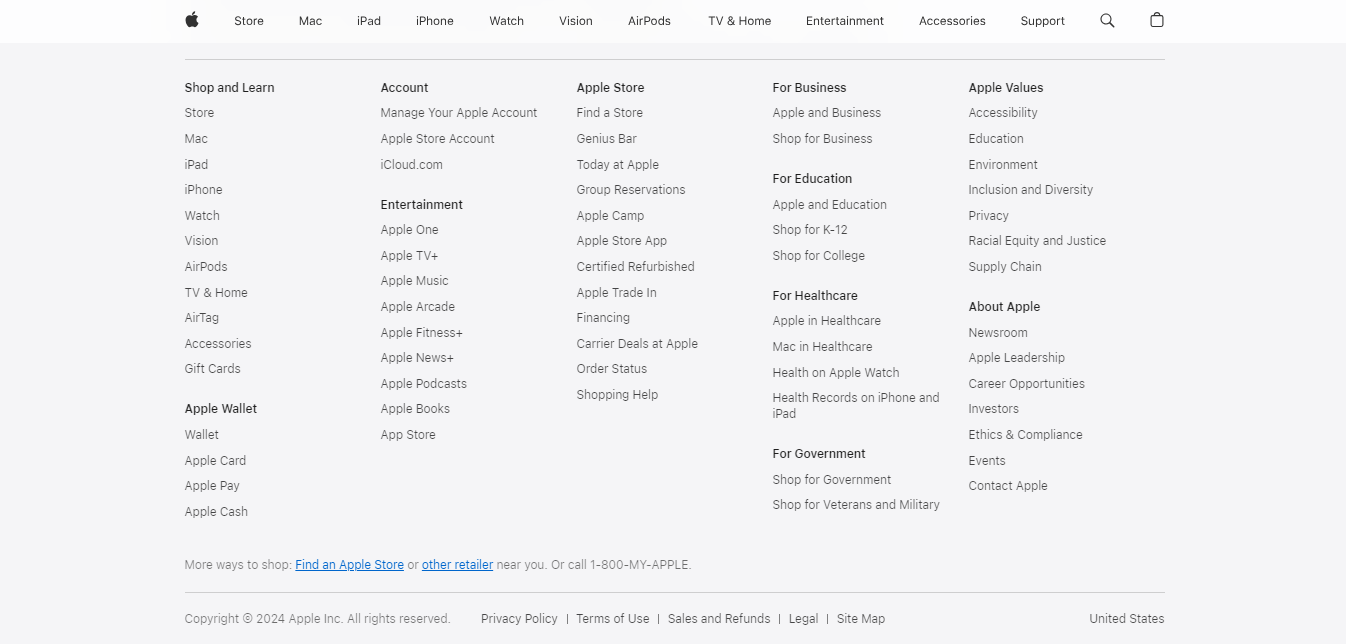
Task: Follow the other retailer link
Action: (458, 565)
